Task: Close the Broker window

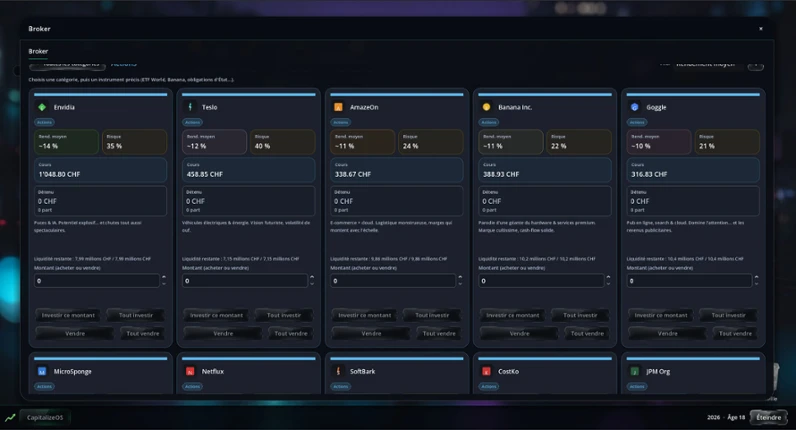Action: [760, 29]
